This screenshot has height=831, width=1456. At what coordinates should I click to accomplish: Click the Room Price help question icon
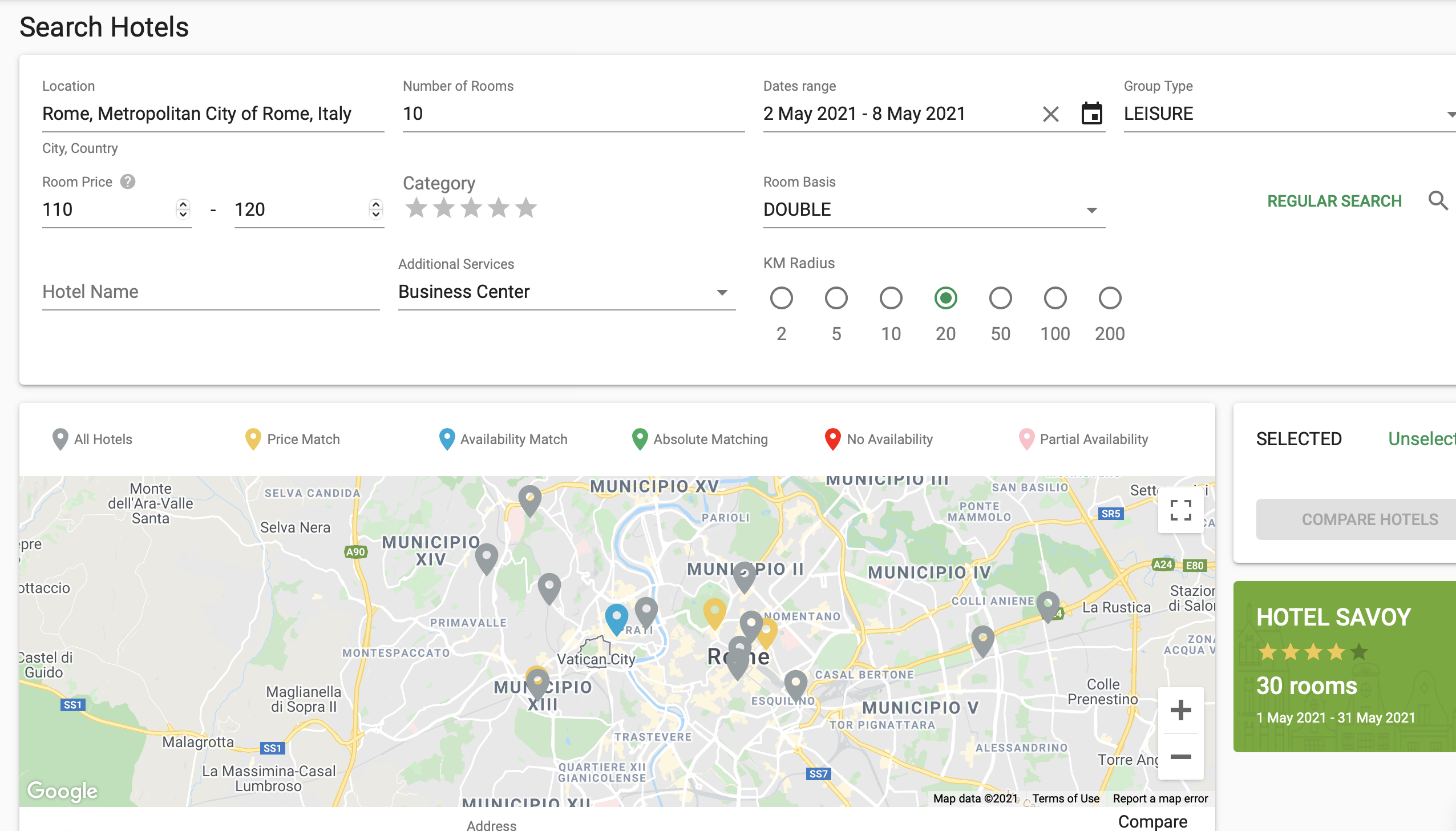click(128, 181)
